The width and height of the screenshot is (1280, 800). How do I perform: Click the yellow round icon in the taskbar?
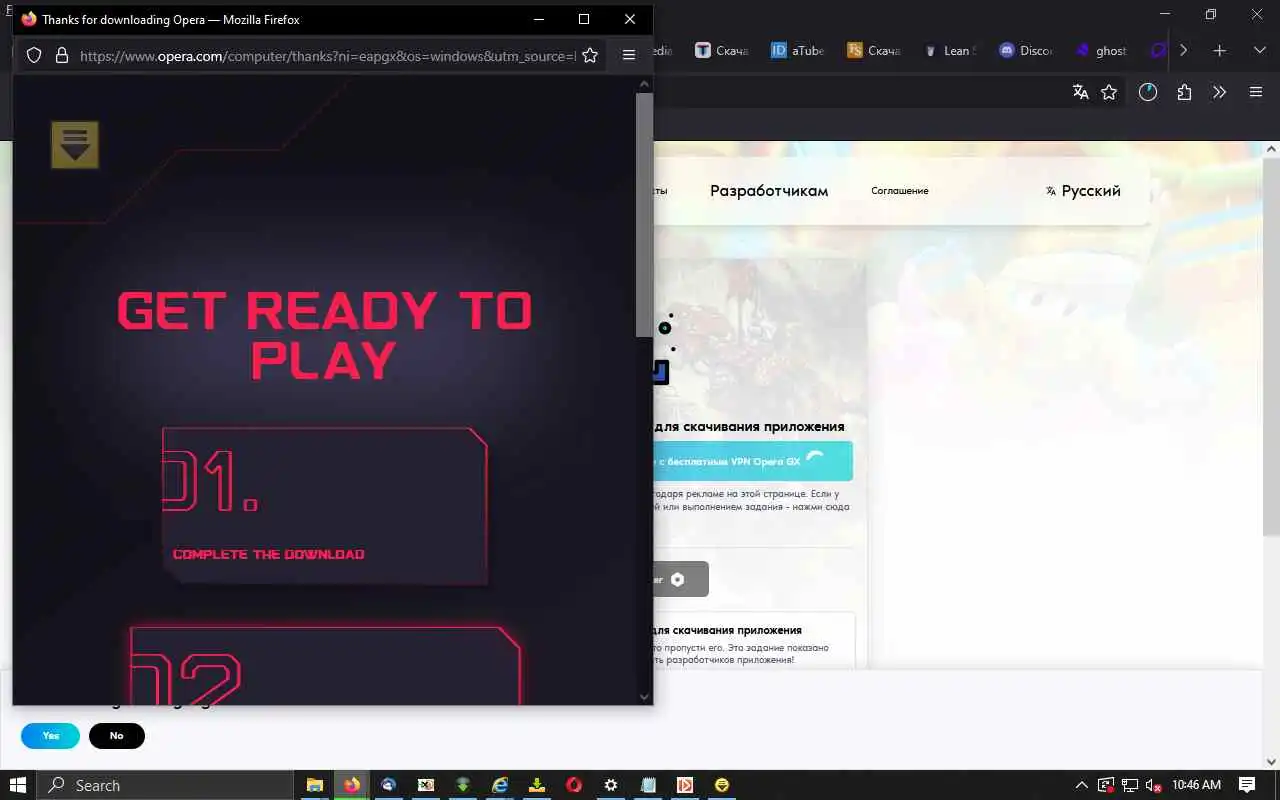point(722,785)
